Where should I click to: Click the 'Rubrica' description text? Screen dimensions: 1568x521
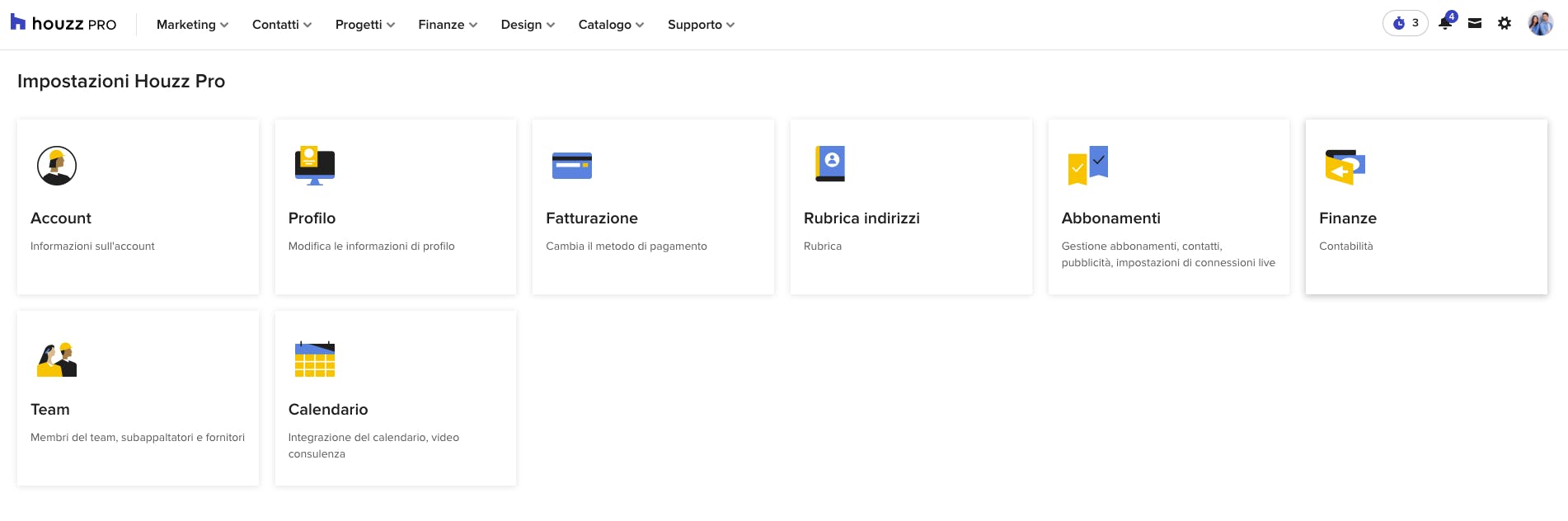pyautogui.click(x=823, y=246)
